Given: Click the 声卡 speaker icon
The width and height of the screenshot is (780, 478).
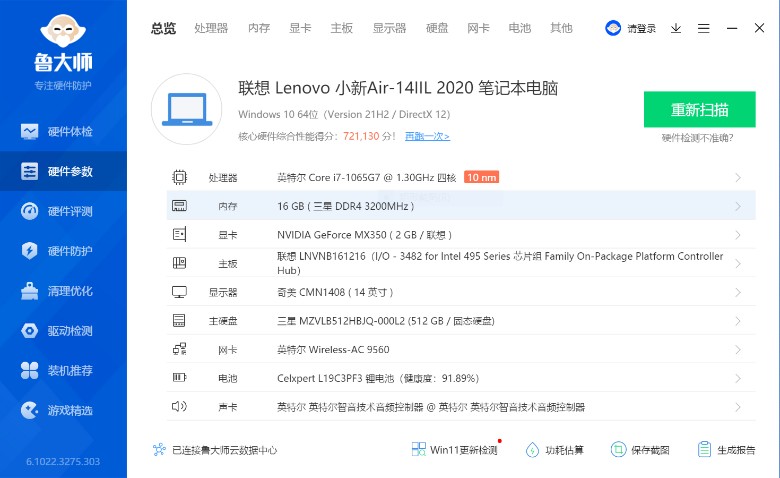Looking at the screenshot, I should (x=179, y=406).
